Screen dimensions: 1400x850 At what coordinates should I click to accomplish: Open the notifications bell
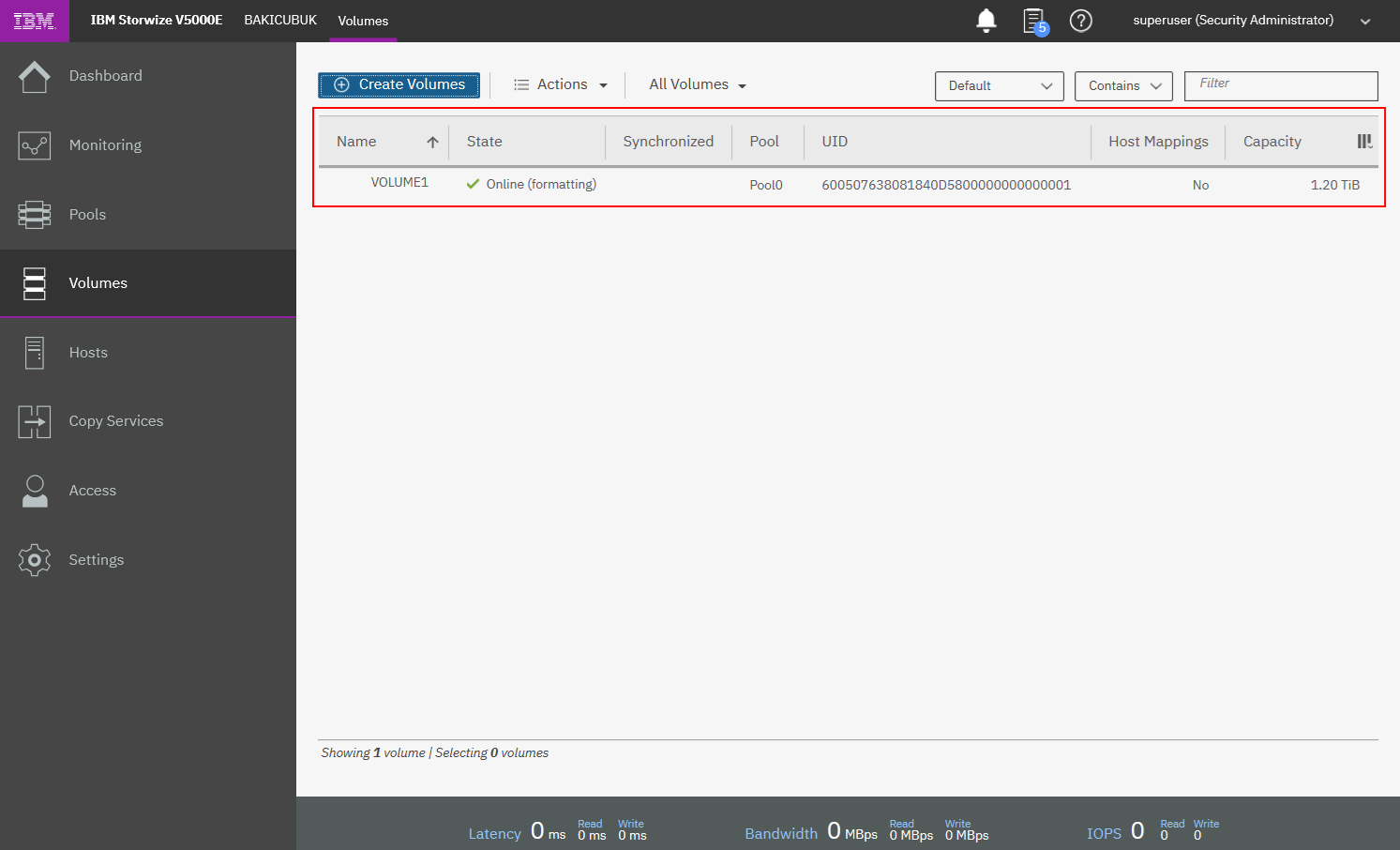pos(986,21)
